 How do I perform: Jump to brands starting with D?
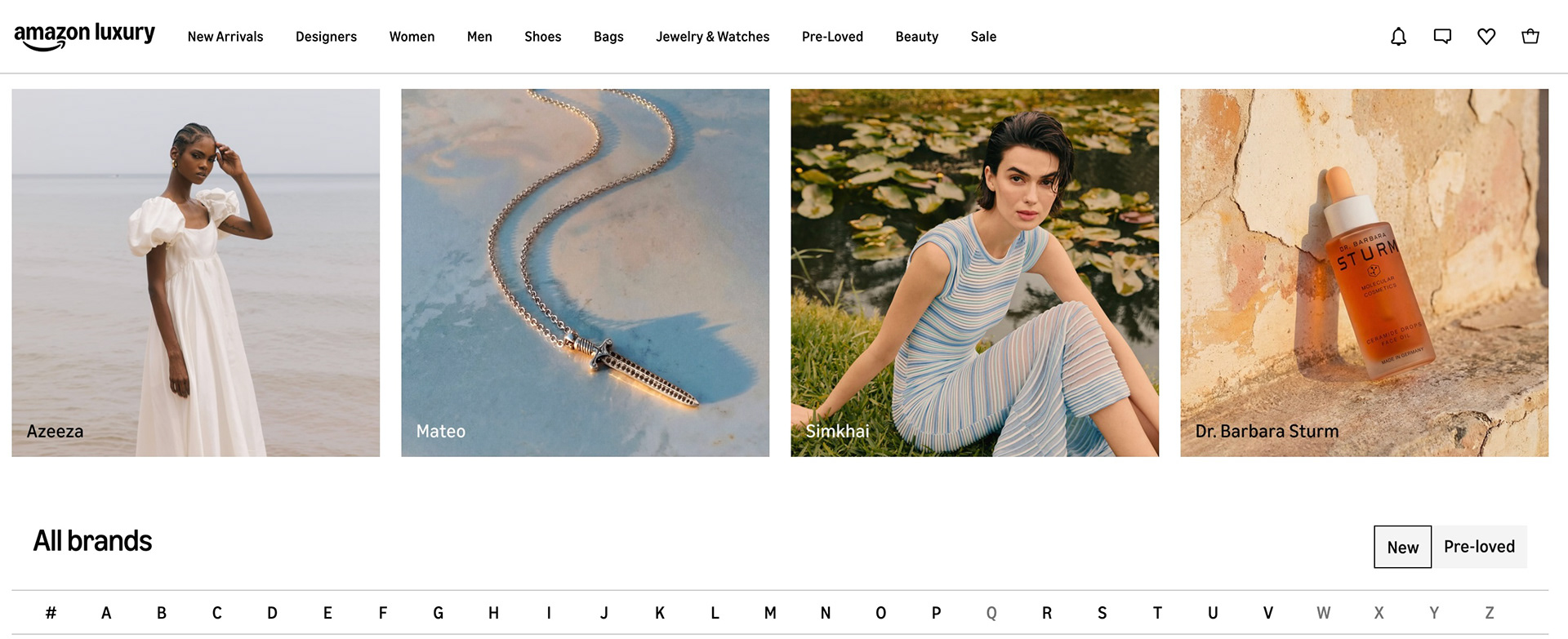[x=272, y=613]
